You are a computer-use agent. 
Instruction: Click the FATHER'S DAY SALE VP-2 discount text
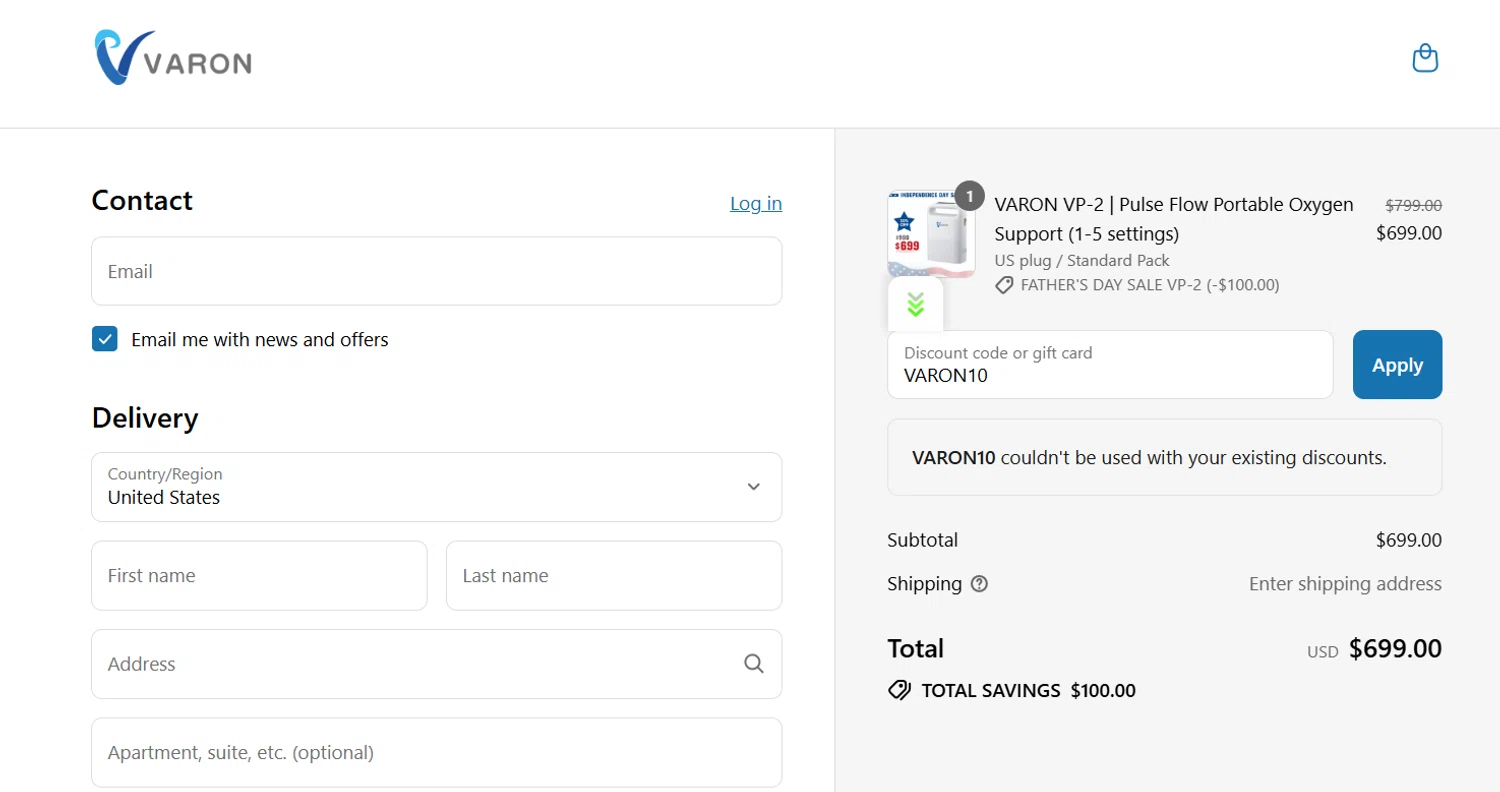(x=1150, y=285)
